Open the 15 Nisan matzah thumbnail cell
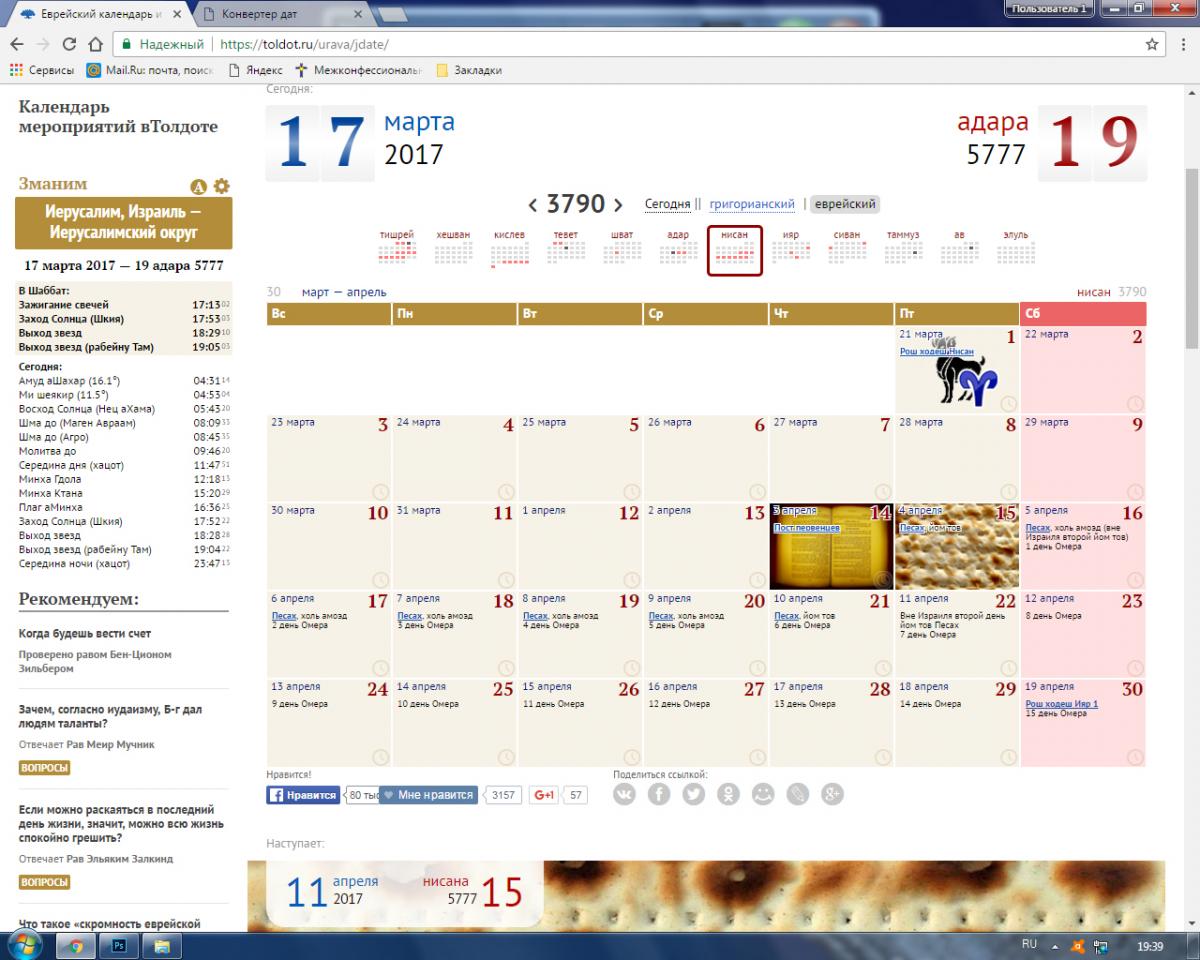The image size is (1200, 960). pyautogui.click(x=956, y=546)
